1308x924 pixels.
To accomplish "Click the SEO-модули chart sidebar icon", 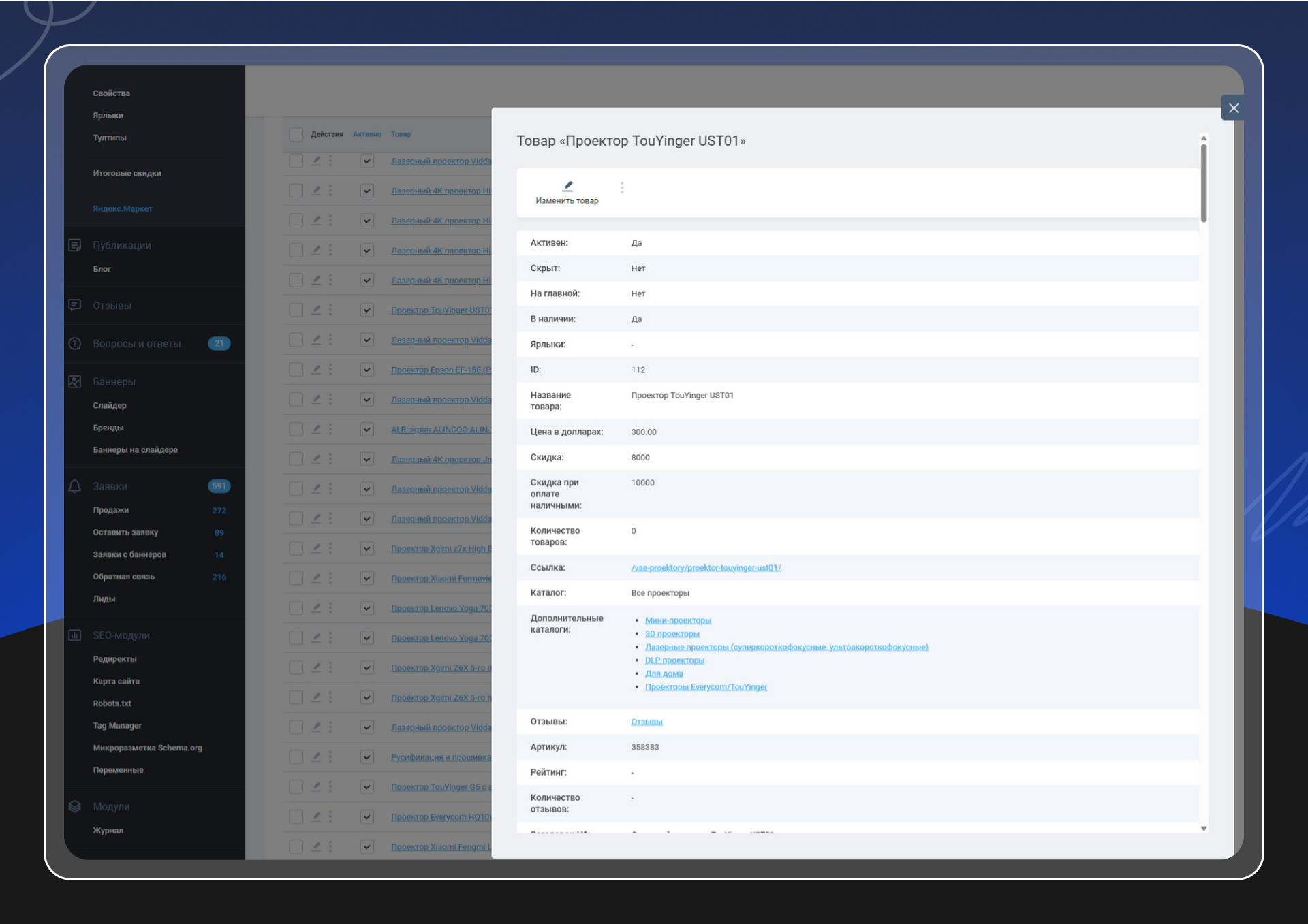I will [x=75, y=635].
